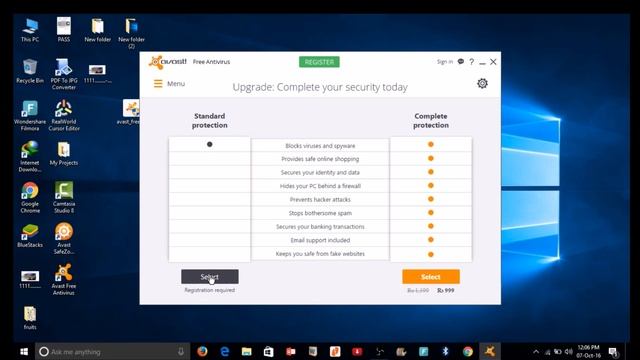Click the green REGISTER button
The image size is (640, 360).
tap(319, 62)
